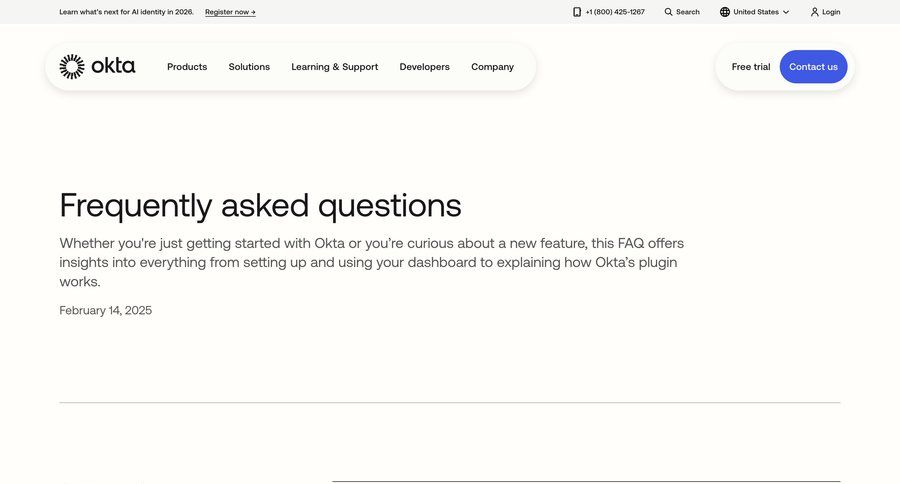Click the Search label in top bar
This screenshot has height=484, width=900.
688,12
